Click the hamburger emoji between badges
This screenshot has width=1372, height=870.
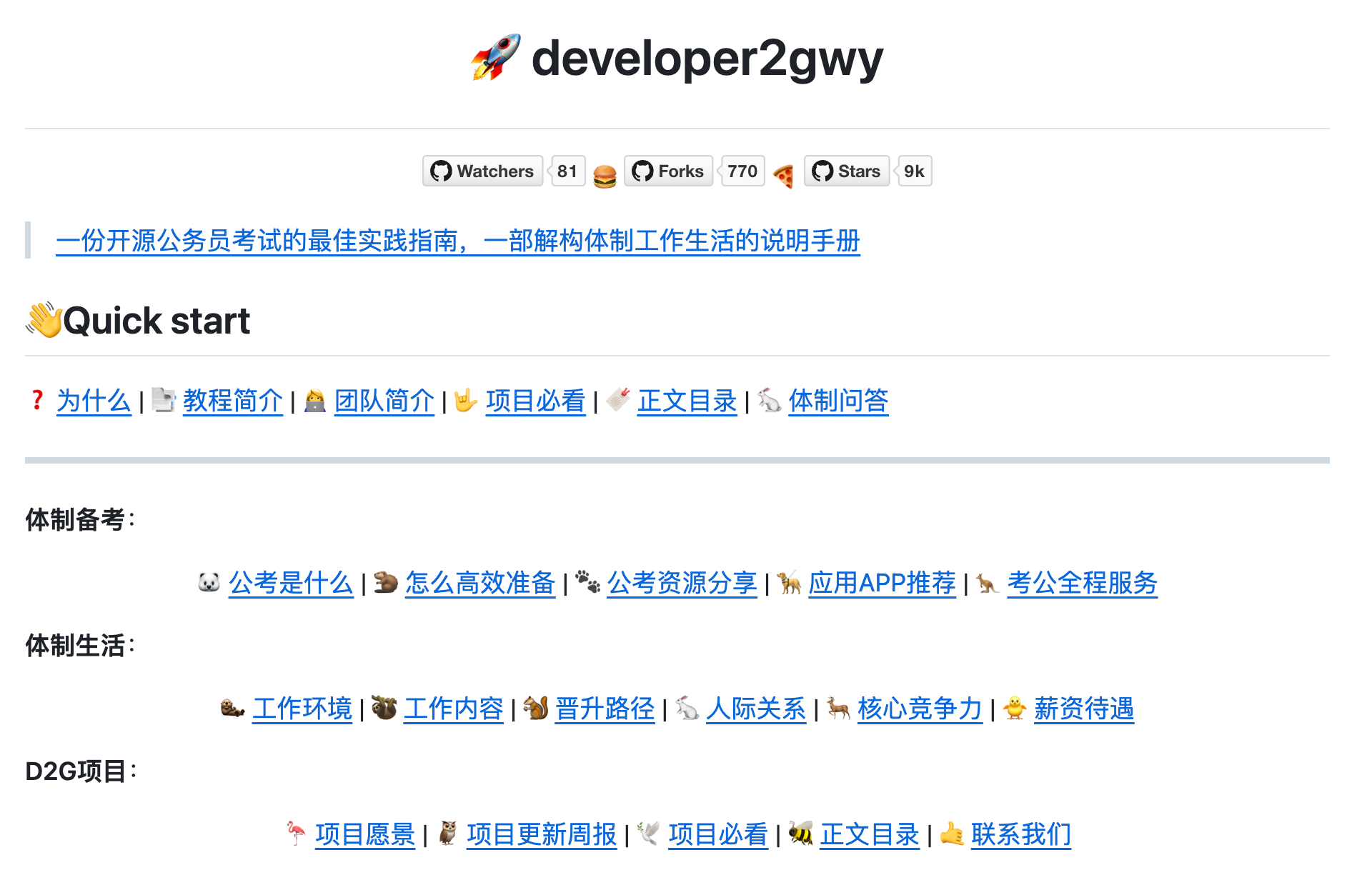tap(605, 176)
